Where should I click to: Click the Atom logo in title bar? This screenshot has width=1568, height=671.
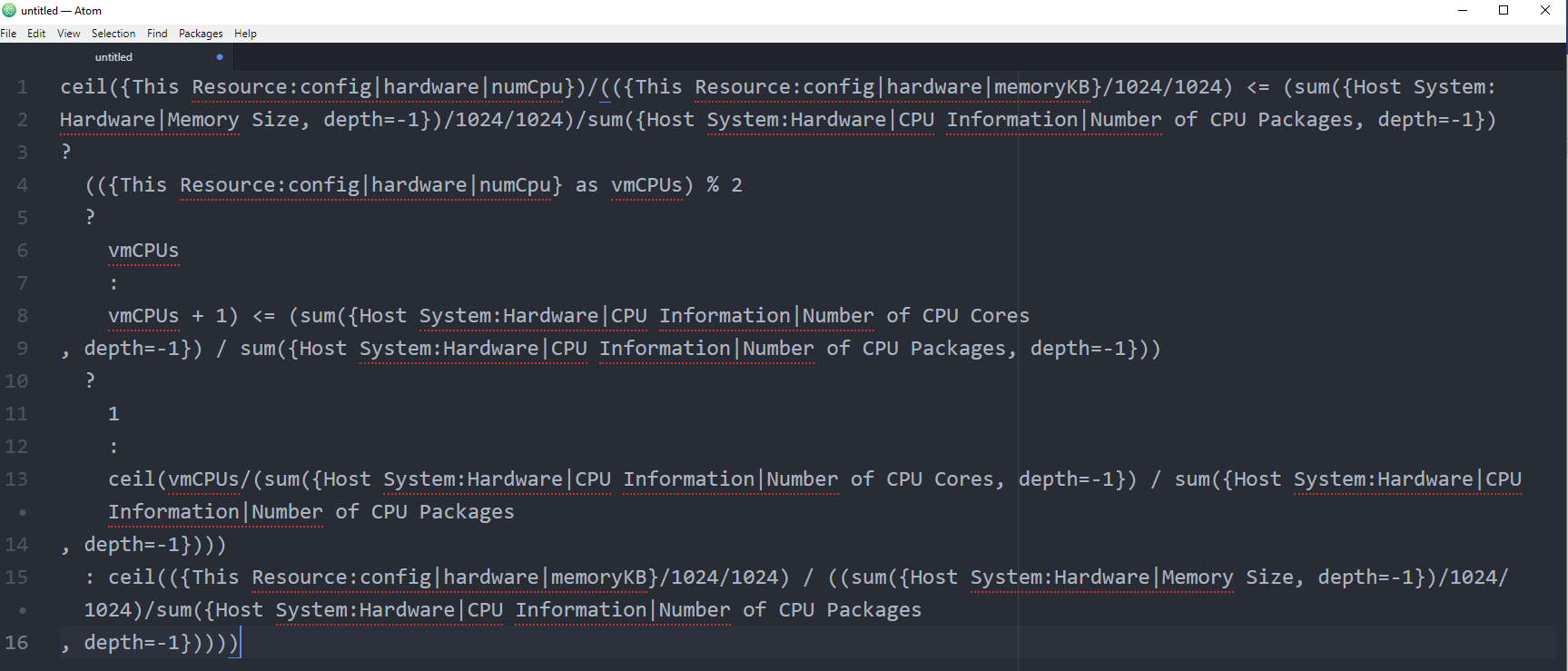[x=9, y=10]
